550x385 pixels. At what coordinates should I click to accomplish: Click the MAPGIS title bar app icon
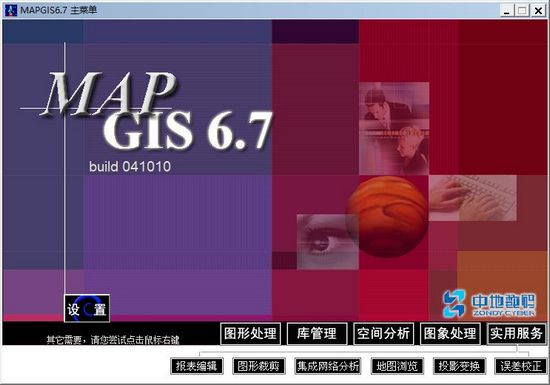pos(11,10)
